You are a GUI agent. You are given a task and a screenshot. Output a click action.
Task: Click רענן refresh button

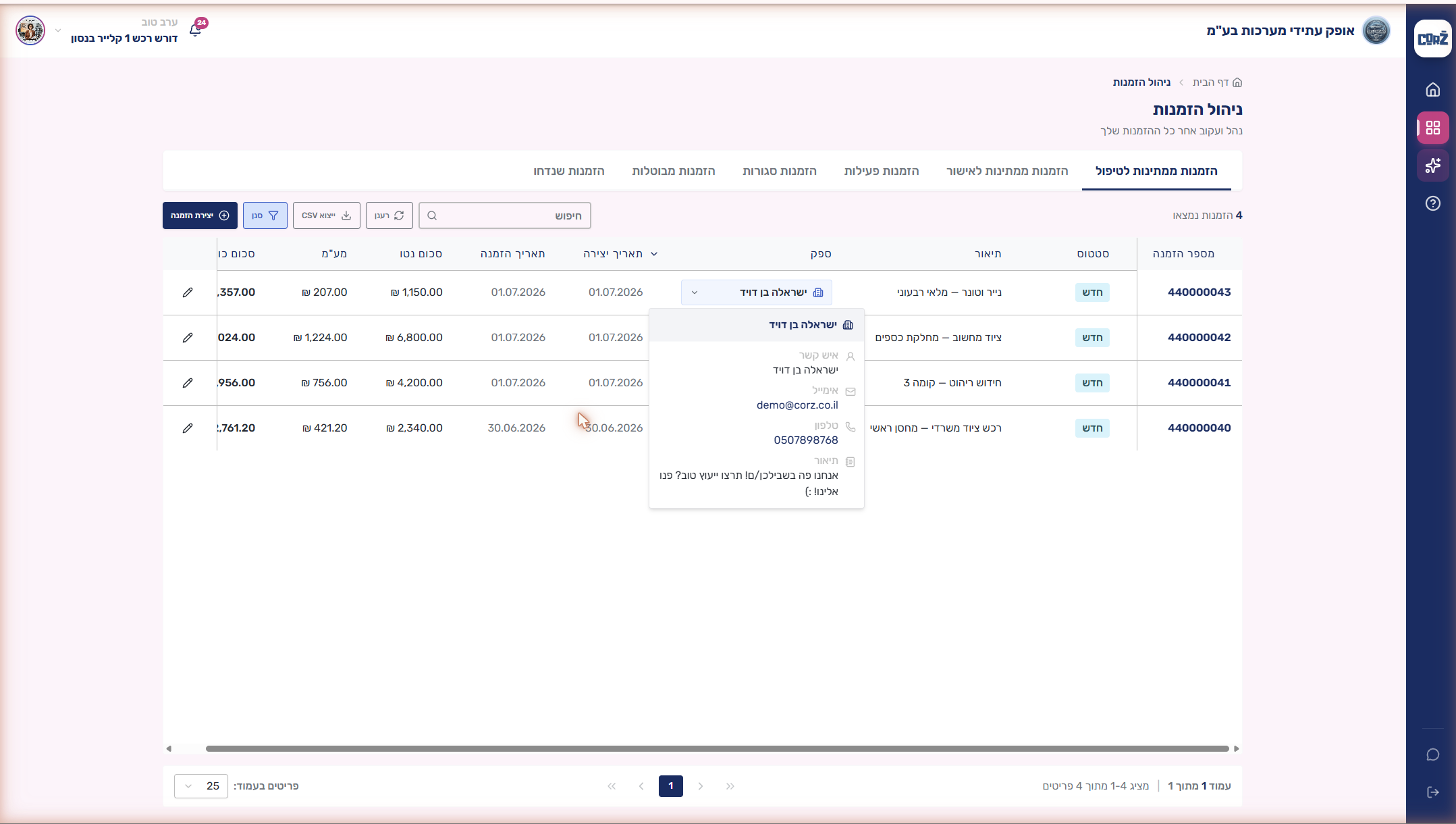tap(389, 215)
